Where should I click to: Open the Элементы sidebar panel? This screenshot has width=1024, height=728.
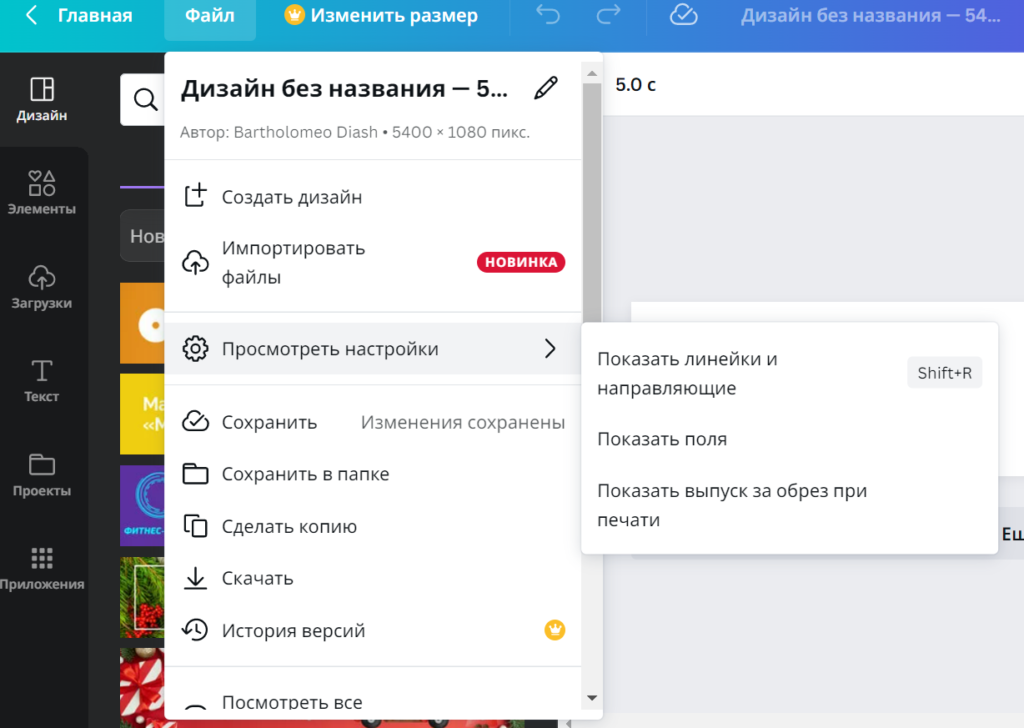[42, 193]
